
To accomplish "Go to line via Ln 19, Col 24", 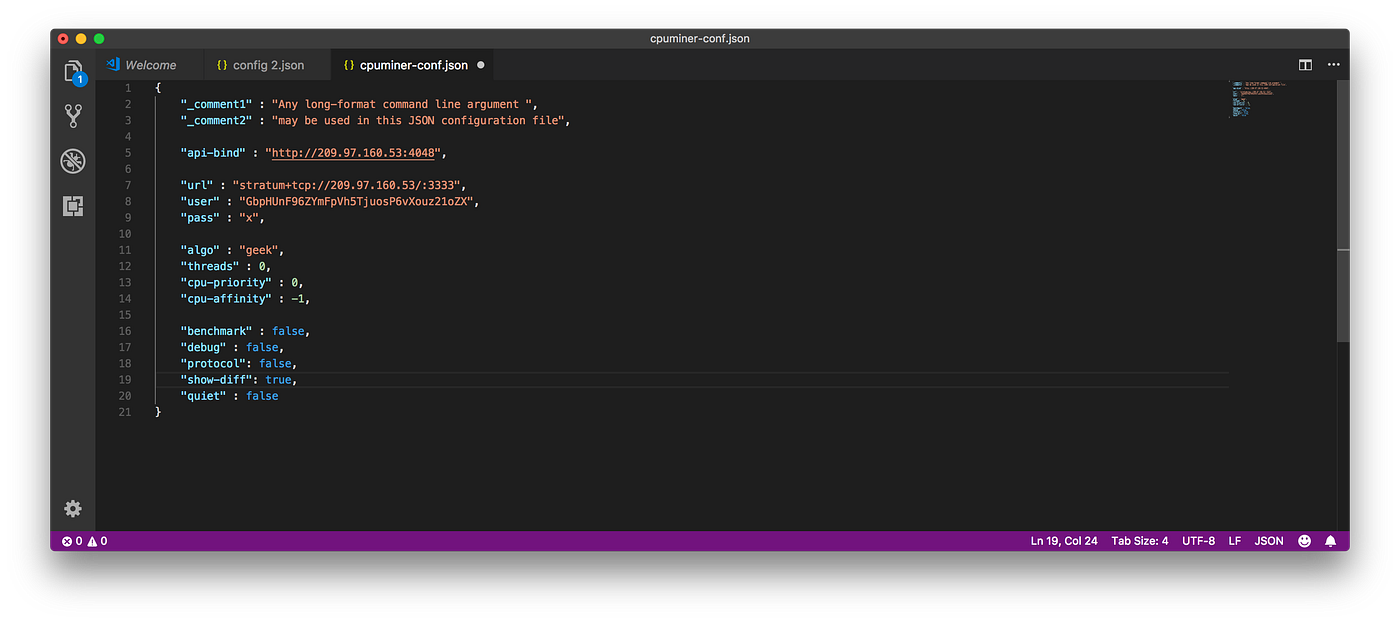I will pos(1064,541).
